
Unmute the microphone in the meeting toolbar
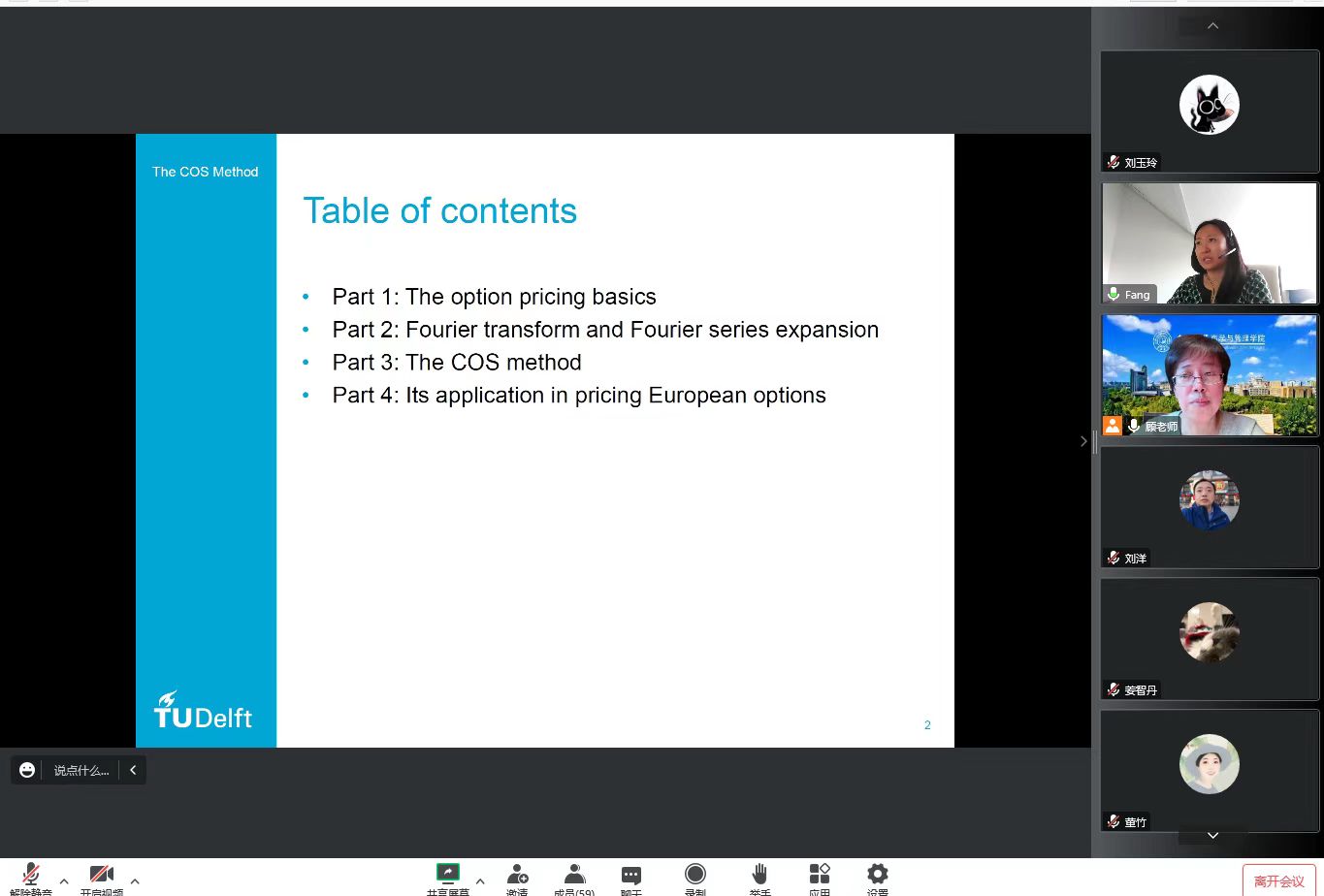tap(31, 877)
